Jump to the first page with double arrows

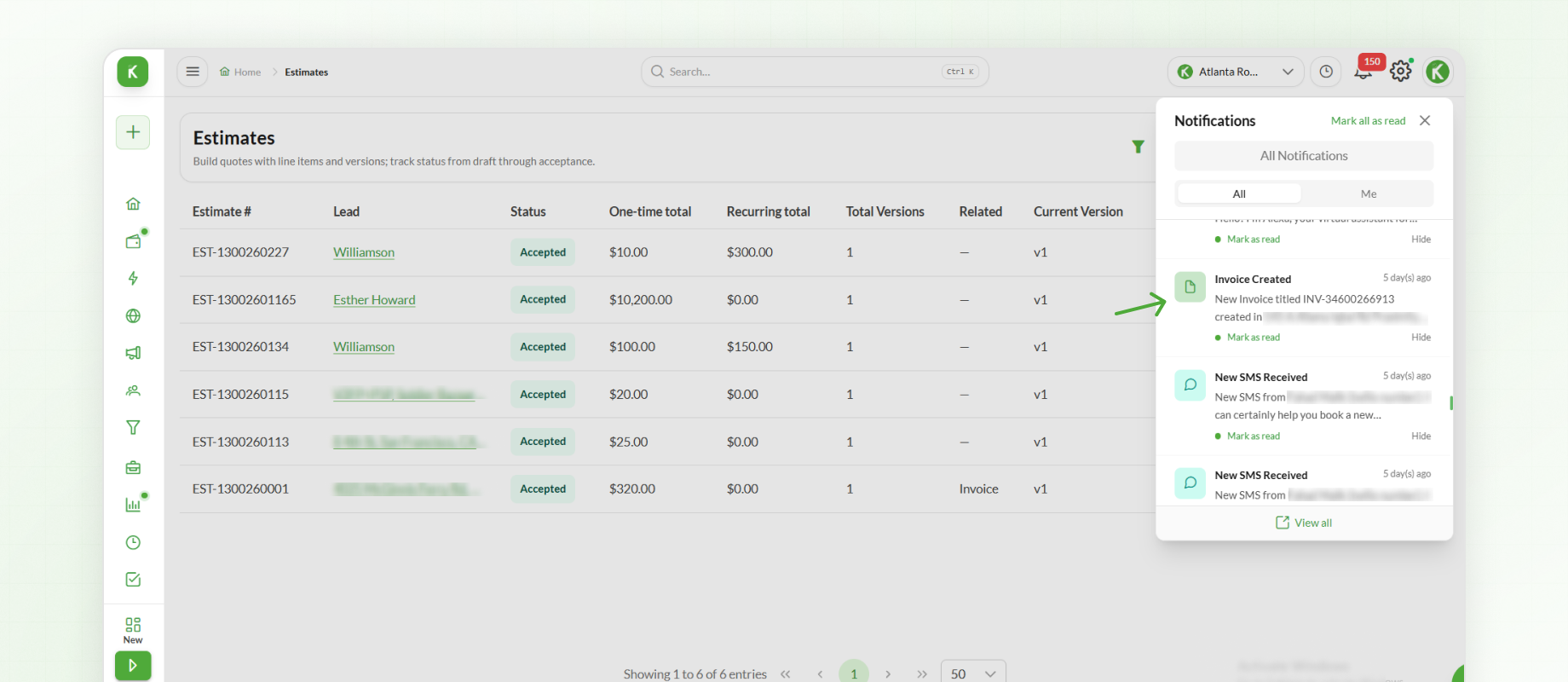coord(786,674)
